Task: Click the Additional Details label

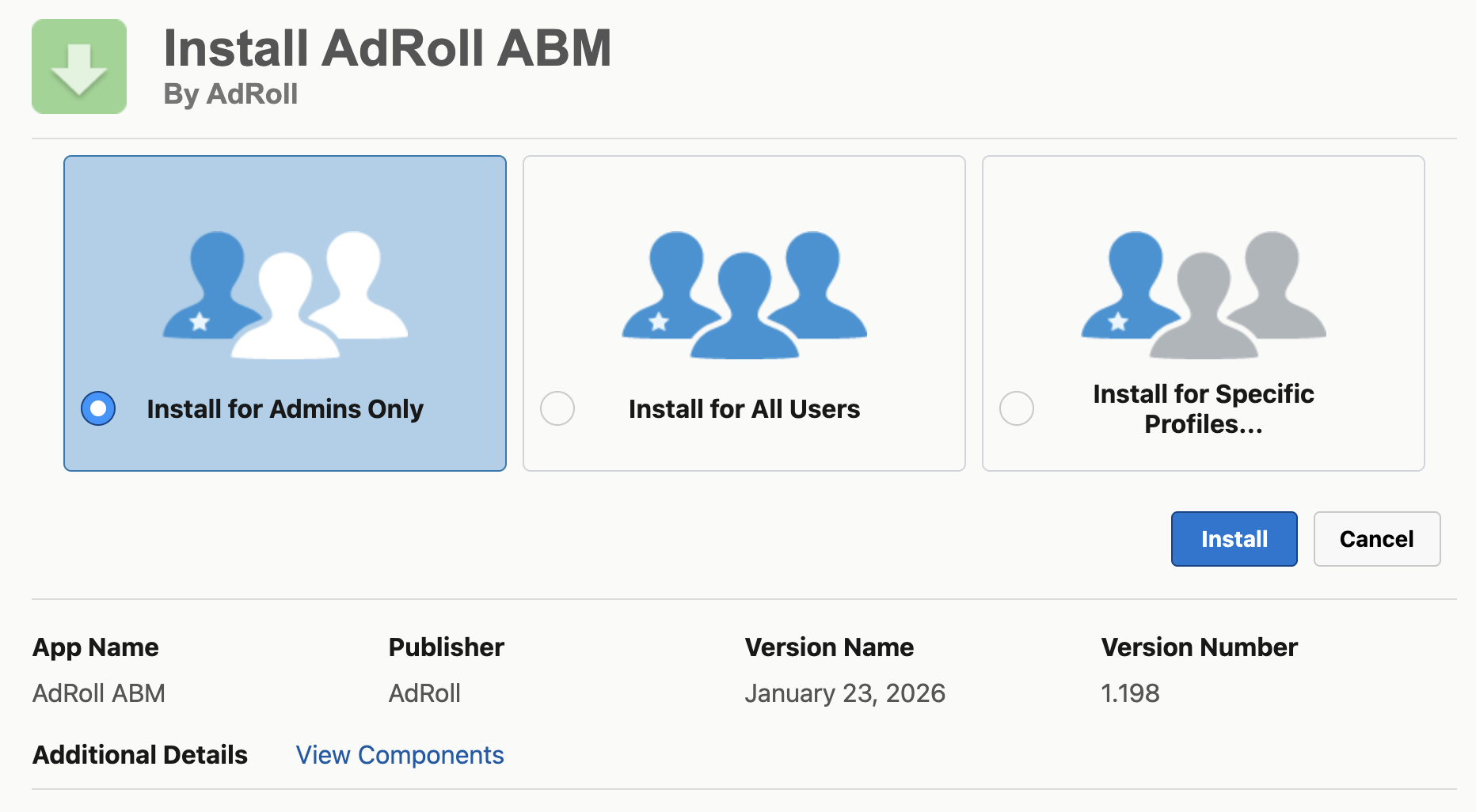Action: [x=140, y=755]
